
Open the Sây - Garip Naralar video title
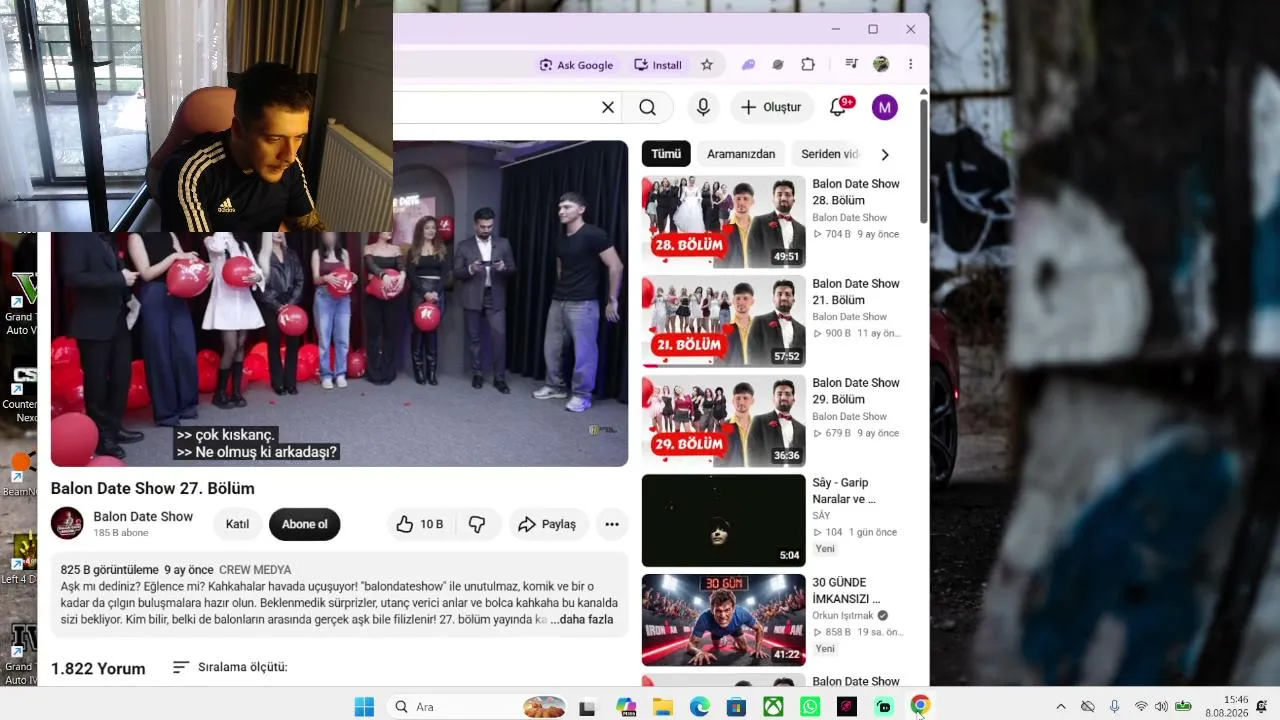[844, 491]
